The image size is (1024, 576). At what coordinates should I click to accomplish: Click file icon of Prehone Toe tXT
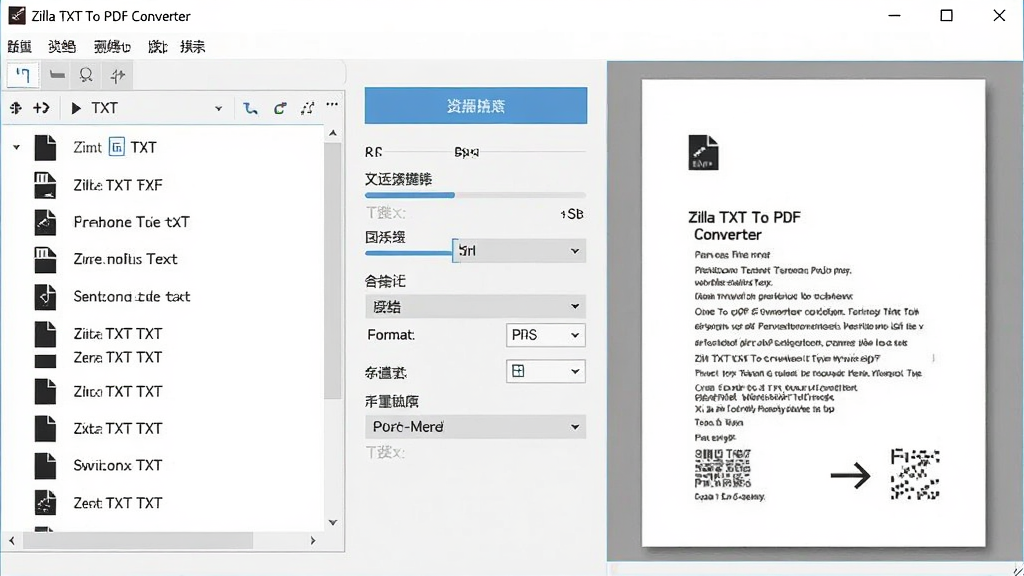click(45, 222)
